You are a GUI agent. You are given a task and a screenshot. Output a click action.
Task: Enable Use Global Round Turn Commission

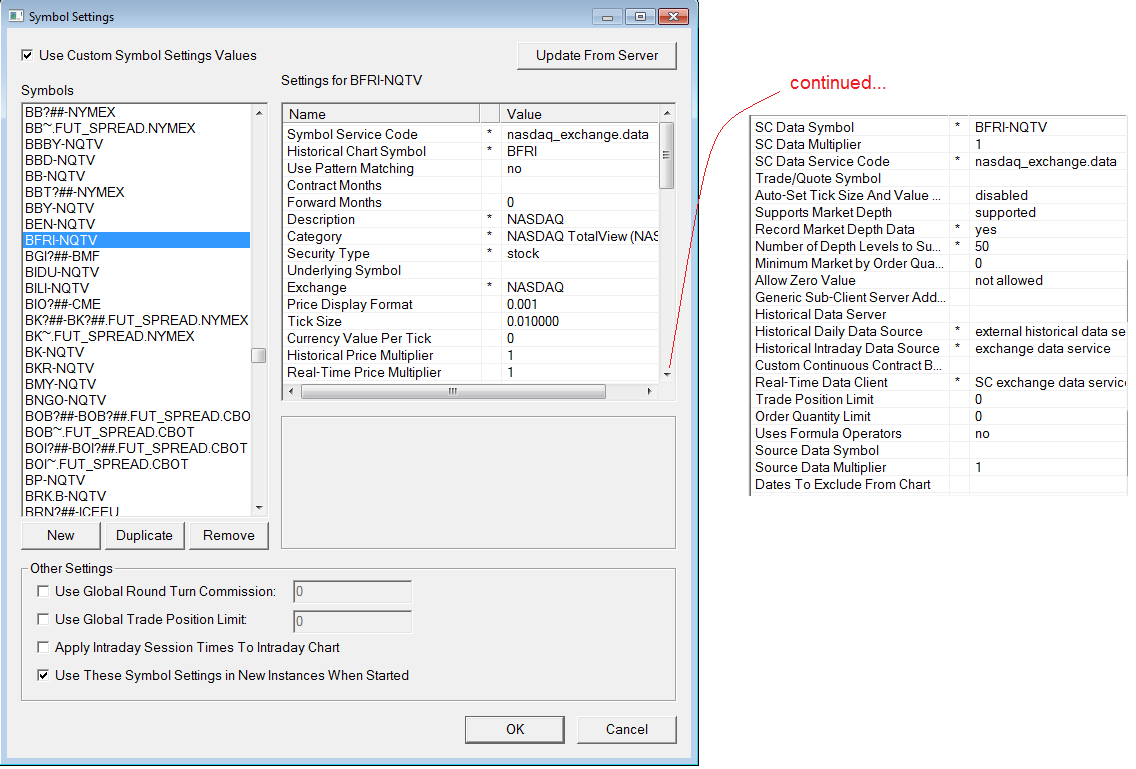pyautogui.click(x=43, y=591)
